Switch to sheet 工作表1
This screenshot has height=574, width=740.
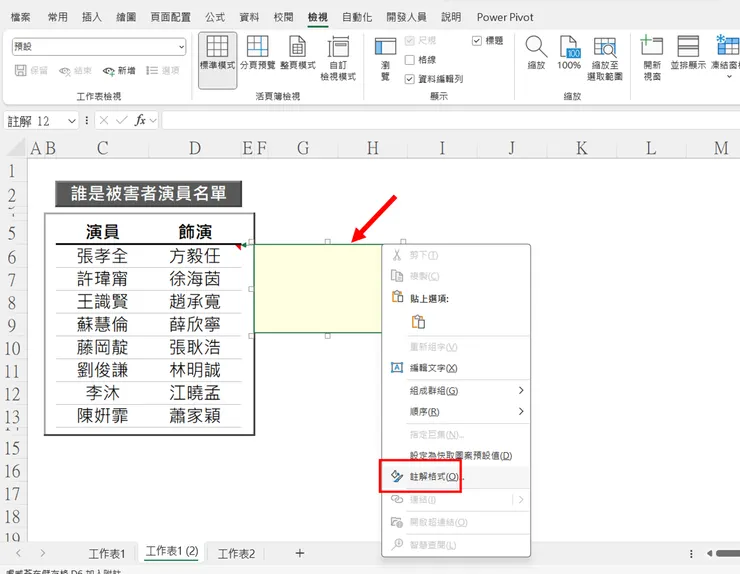coord(107,553)
